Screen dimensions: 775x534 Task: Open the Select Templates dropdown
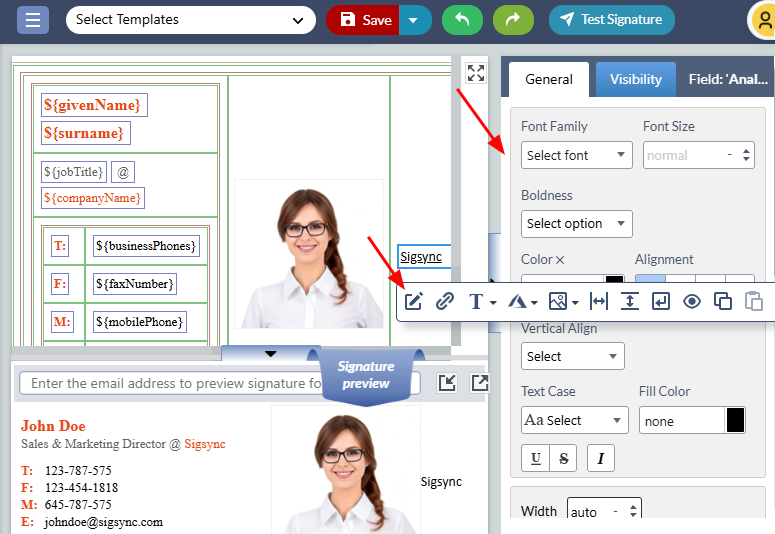coord(190,20)
